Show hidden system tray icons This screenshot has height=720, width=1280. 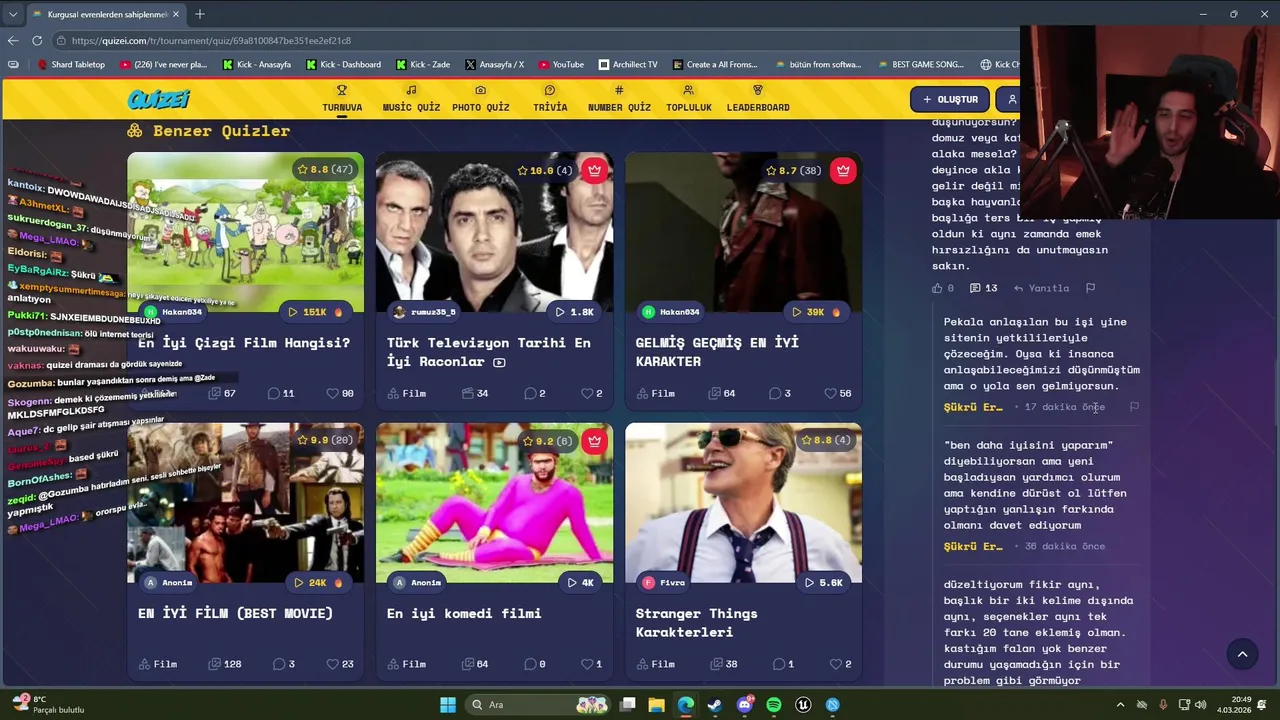1120,705
